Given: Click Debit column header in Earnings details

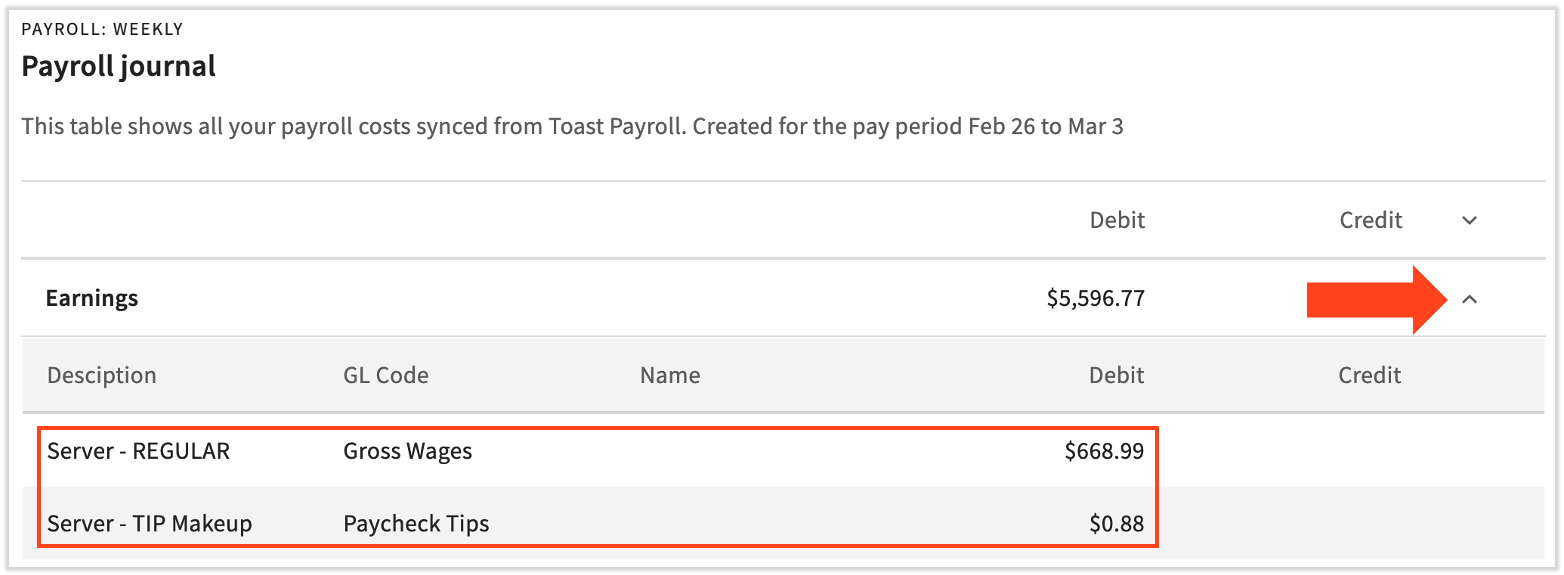Looking at the screenshot, I should pyautogui.click(x=1117, y=375).
